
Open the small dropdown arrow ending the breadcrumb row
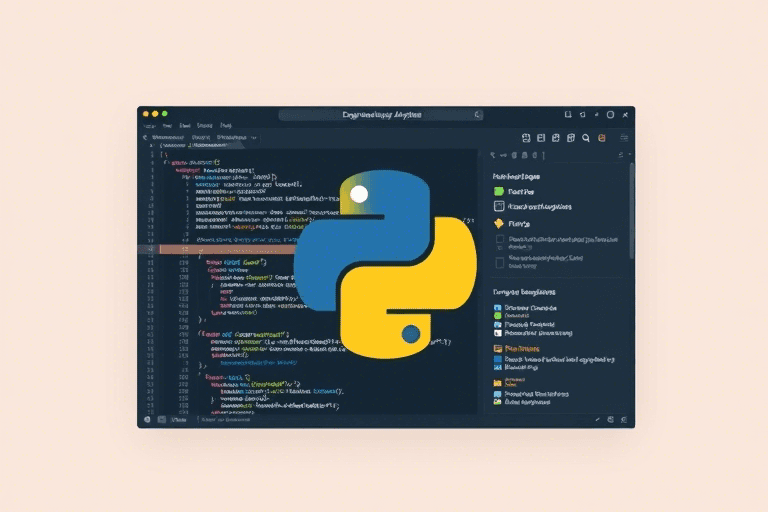tap(254, 138)
